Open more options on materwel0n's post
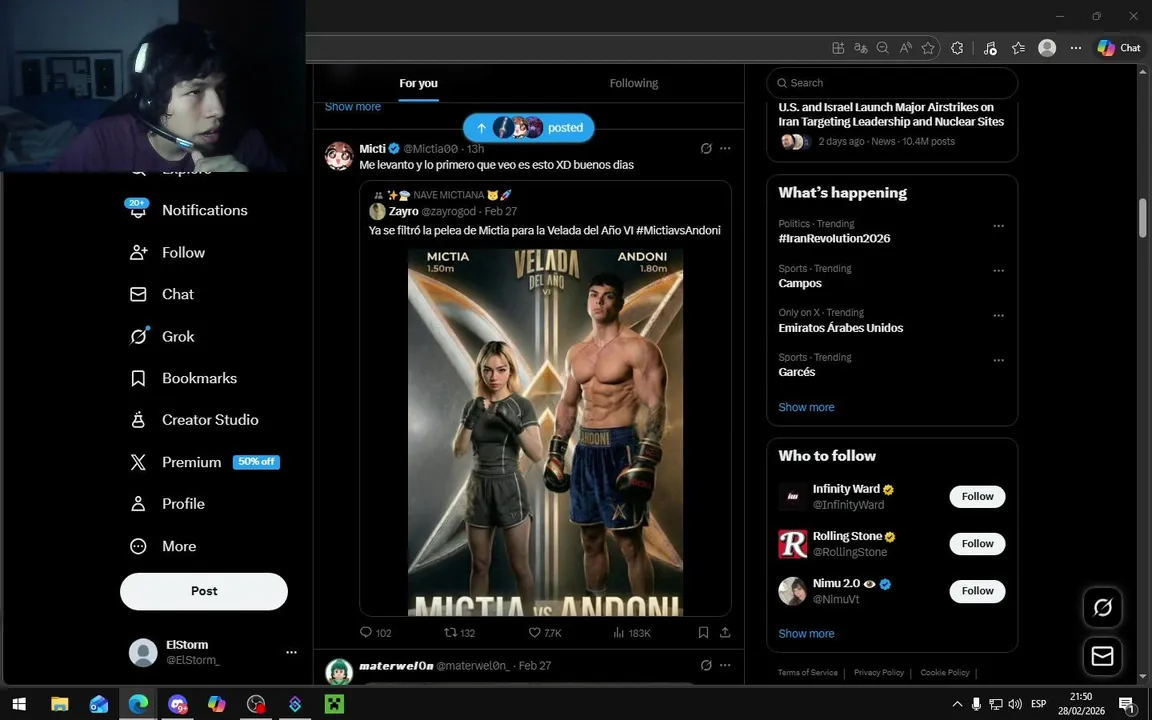 coord(725,665)
